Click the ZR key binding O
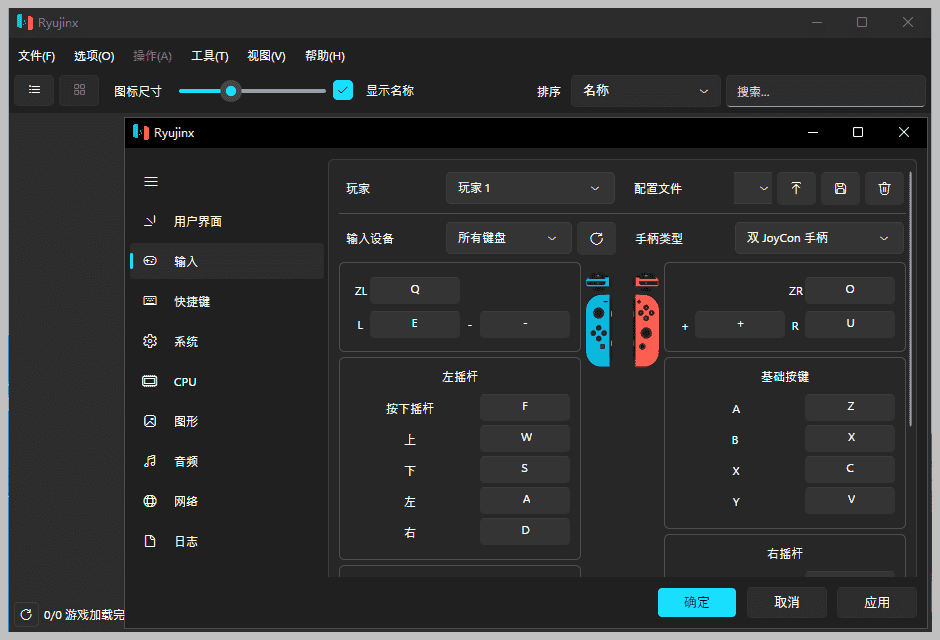This screenshot has height=640, width=940. pyautogui.click(x=850, y=290)
